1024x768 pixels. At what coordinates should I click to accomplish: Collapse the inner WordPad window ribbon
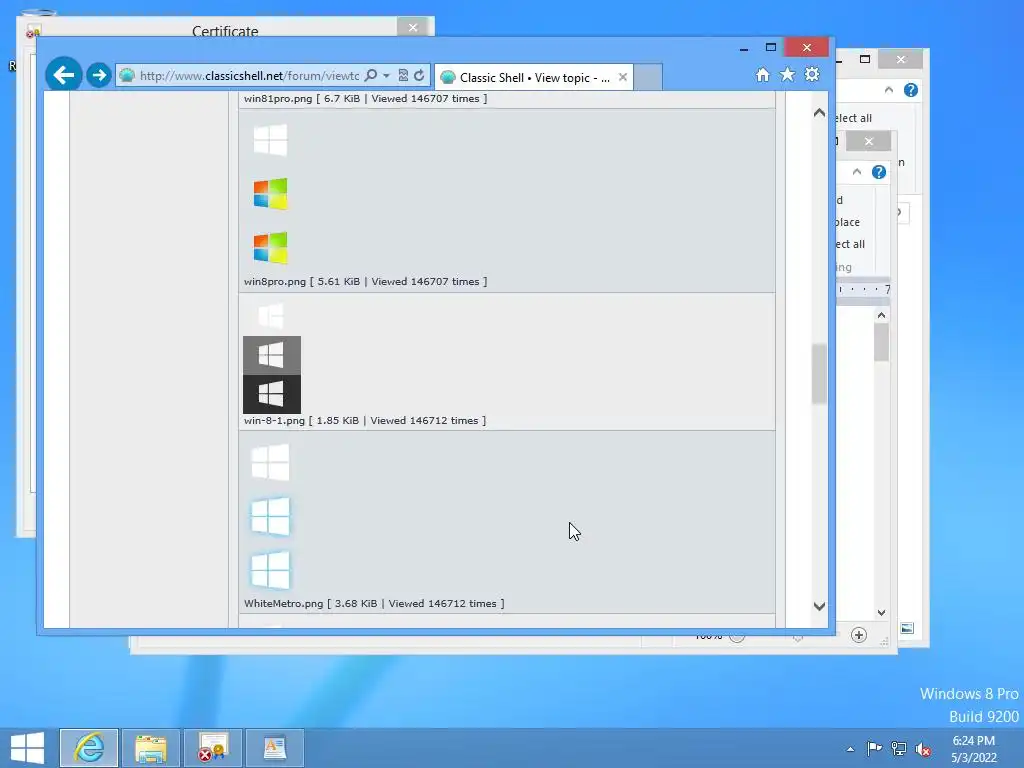(857, 172)
